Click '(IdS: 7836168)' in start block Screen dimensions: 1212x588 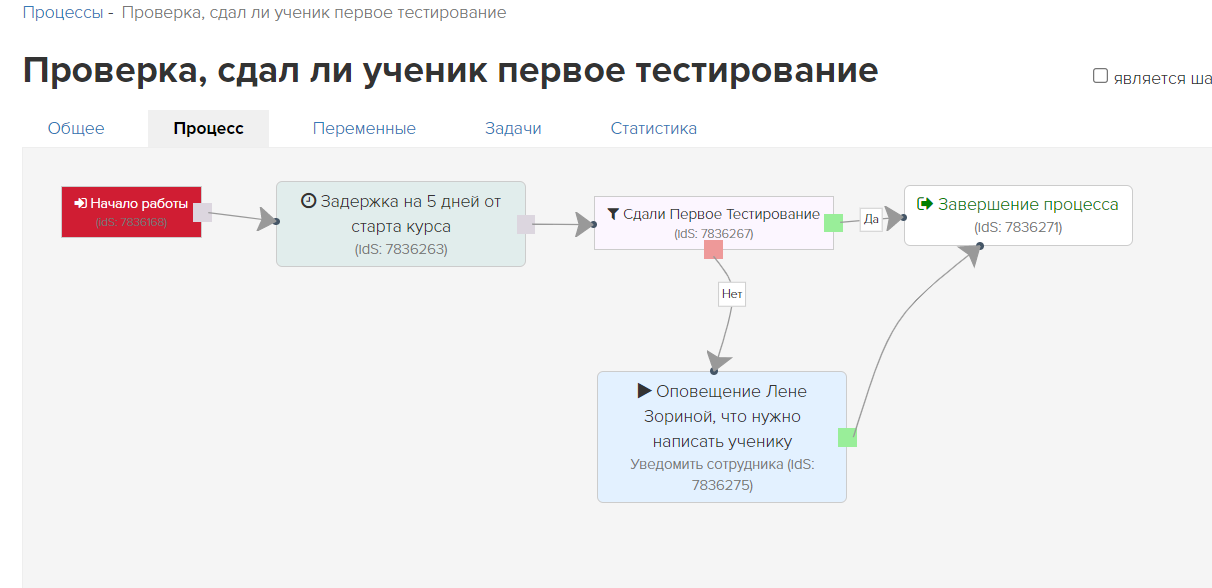coord(131,222)
